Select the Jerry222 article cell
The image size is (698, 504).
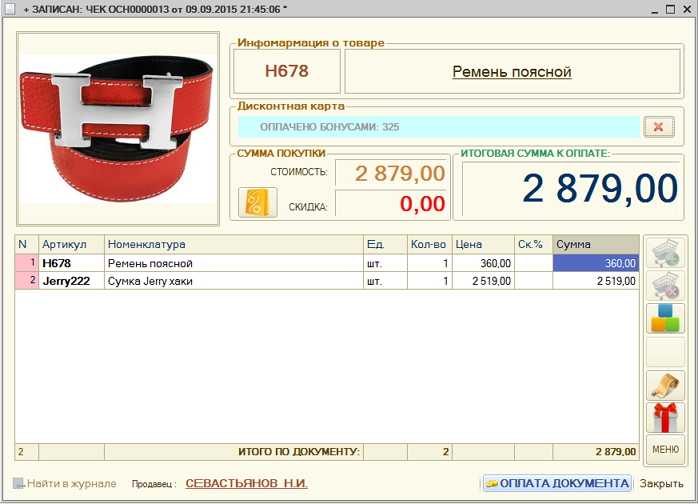71,281
